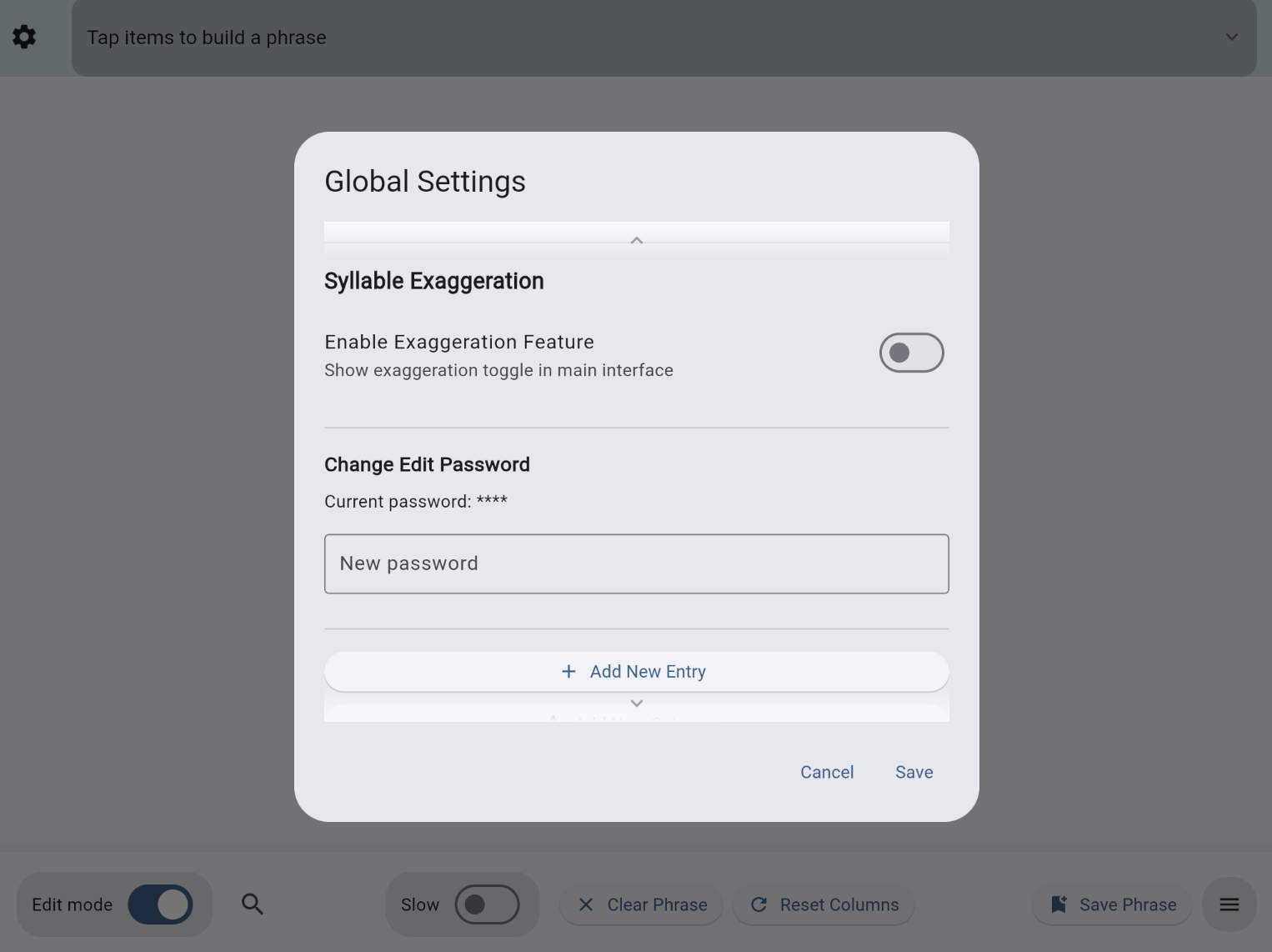Toggle the Slow speech switch

[487, 904]
